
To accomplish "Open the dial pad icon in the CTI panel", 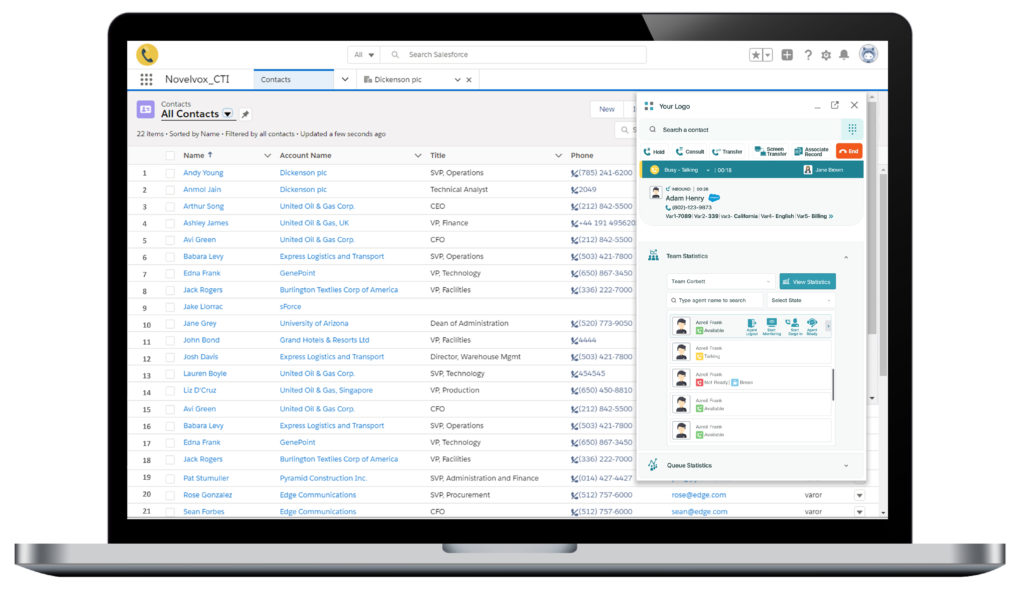I will [x=852, y=129].
